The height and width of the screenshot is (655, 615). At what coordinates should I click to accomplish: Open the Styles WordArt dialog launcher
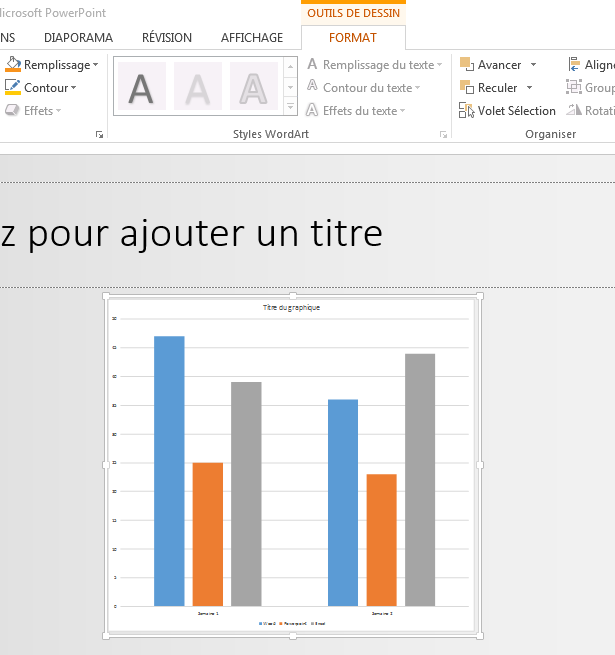(443, 134)
